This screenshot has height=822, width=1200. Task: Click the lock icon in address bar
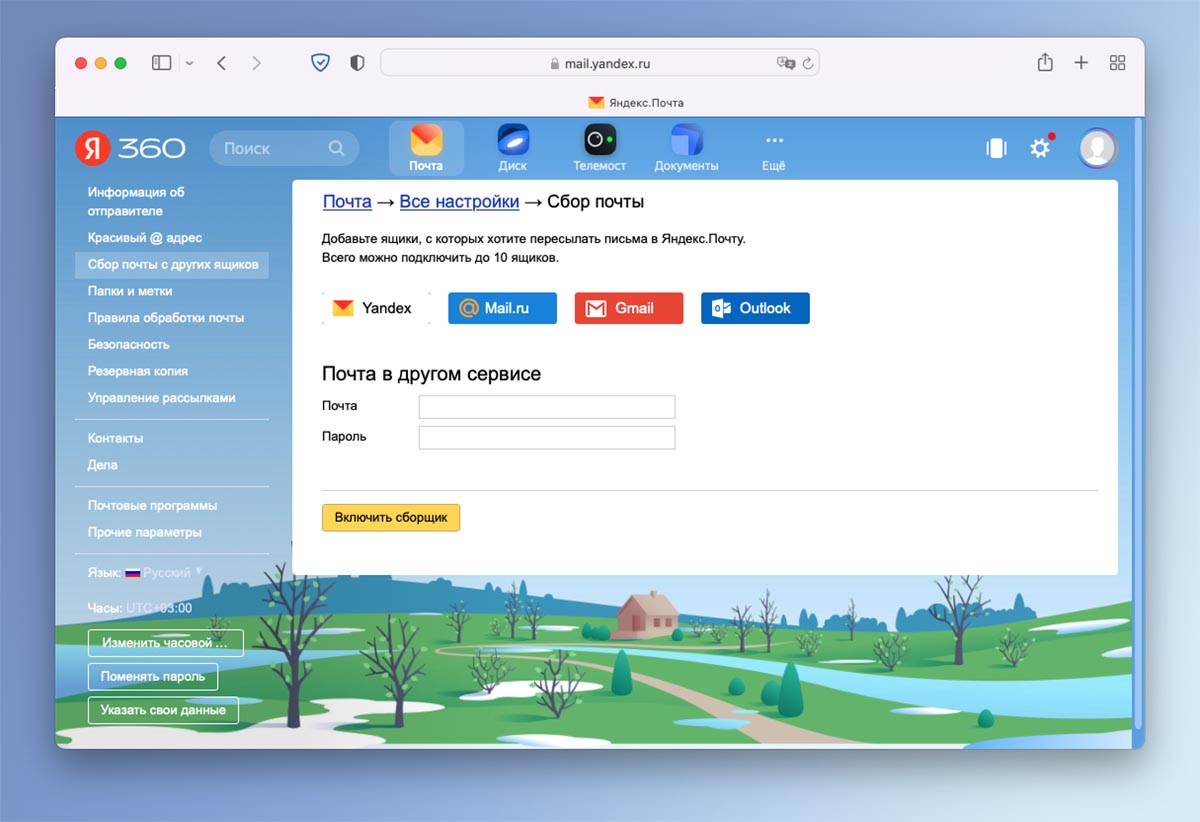coord(555,63)
